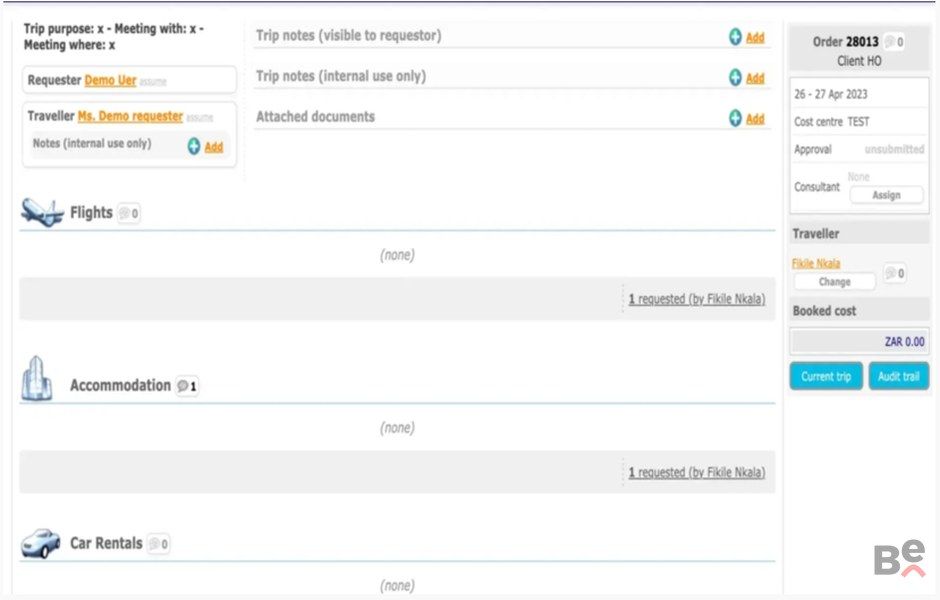Click the Flights airplane icon
940x600 pixels.
(42, 212)
